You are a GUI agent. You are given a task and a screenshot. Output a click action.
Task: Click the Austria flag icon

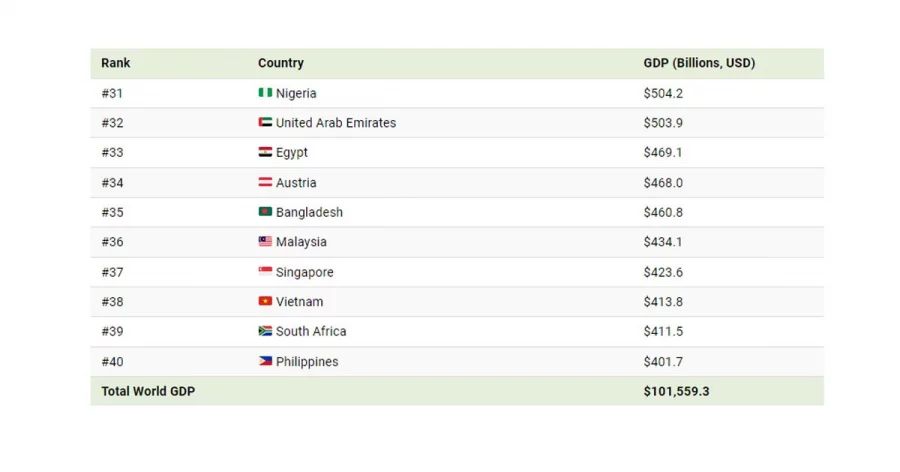[x=265, y=182]
